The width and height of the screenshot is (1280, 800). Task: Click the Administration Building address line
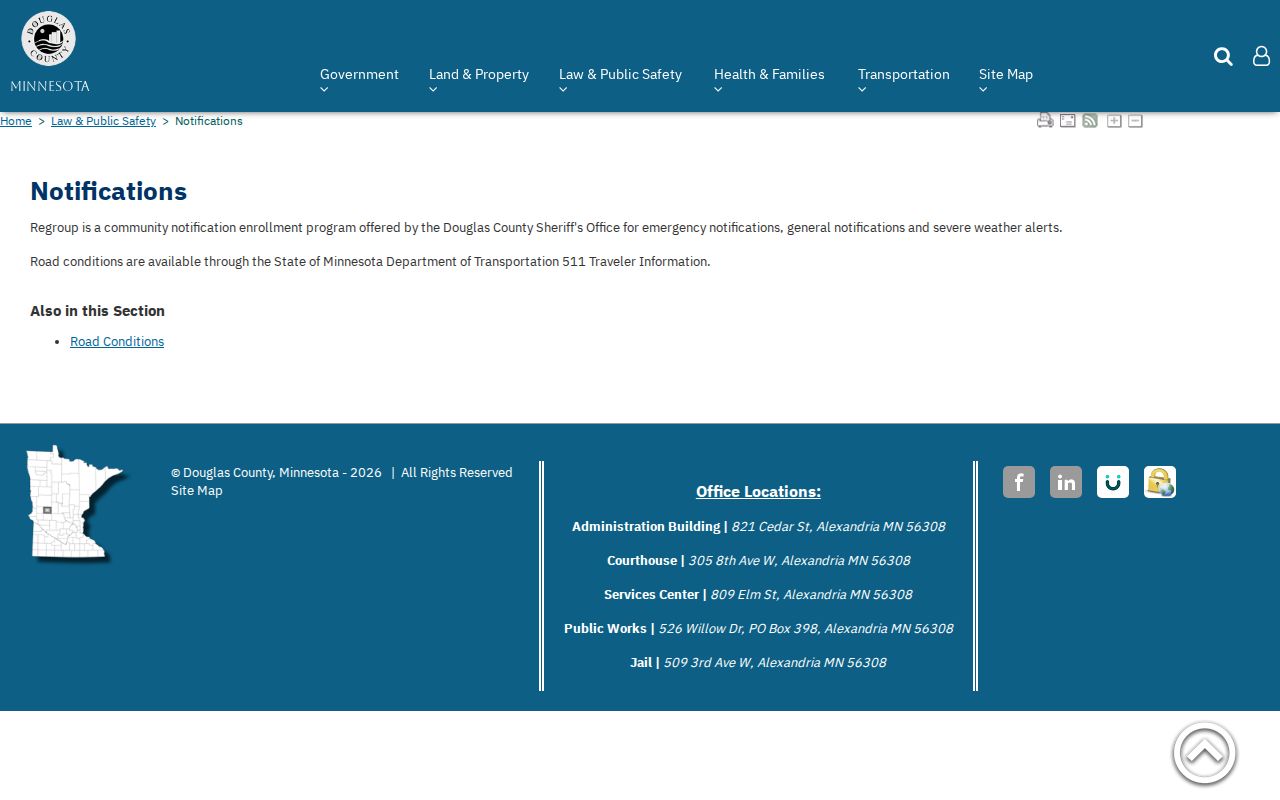click(758, 526)
